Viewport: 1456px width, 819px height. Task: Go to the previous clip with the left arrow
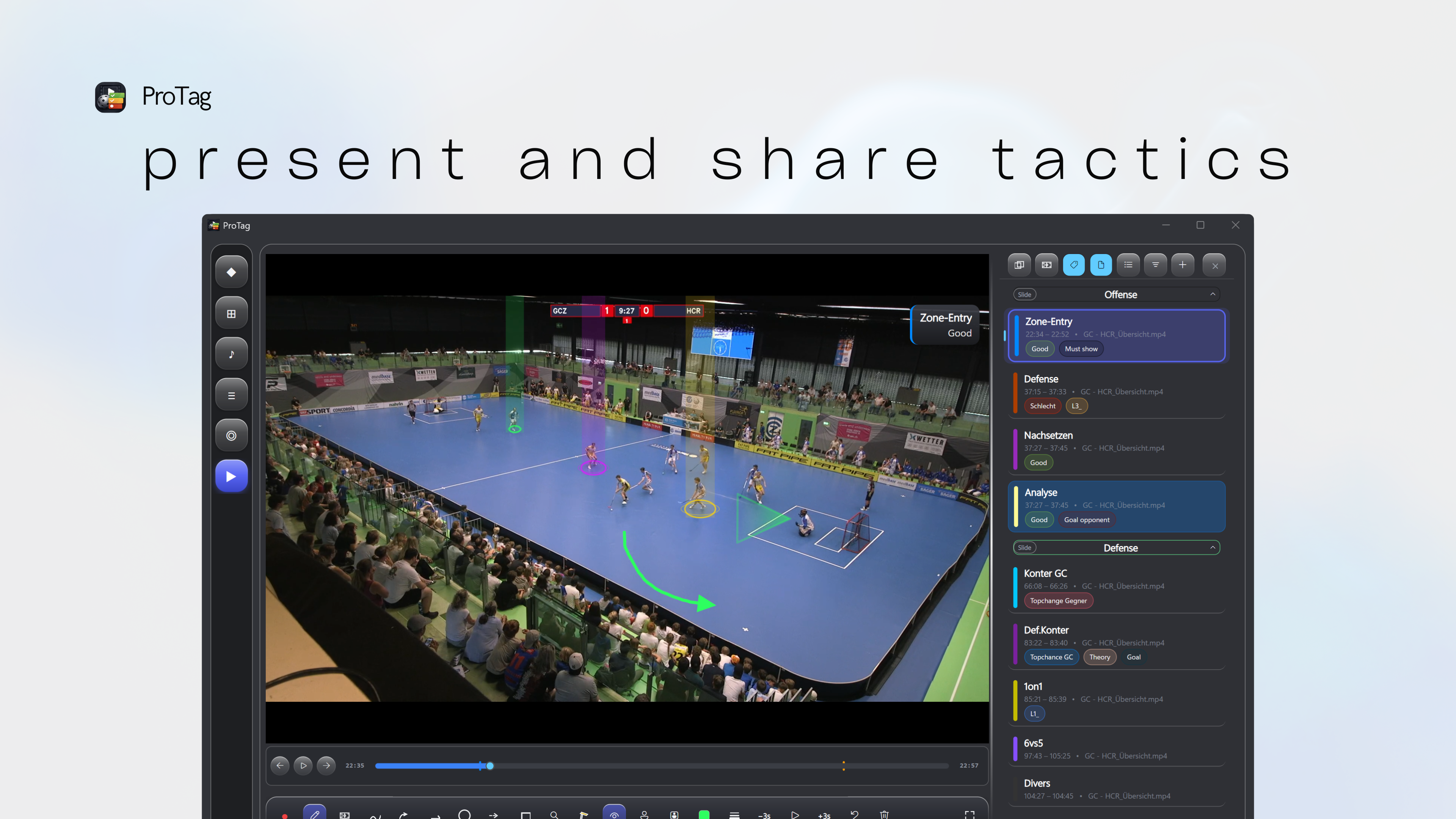(280, 766)
